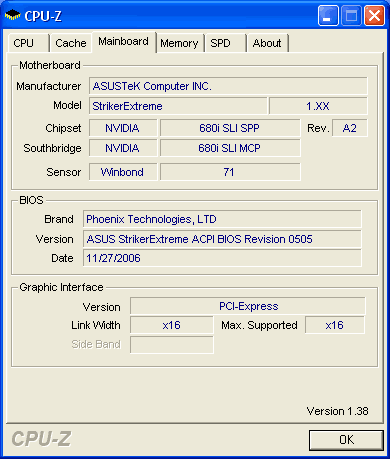The image size is (390, 459).
Task: Select the PCI-Express graphic version field
Action: [x=248, y=306]
